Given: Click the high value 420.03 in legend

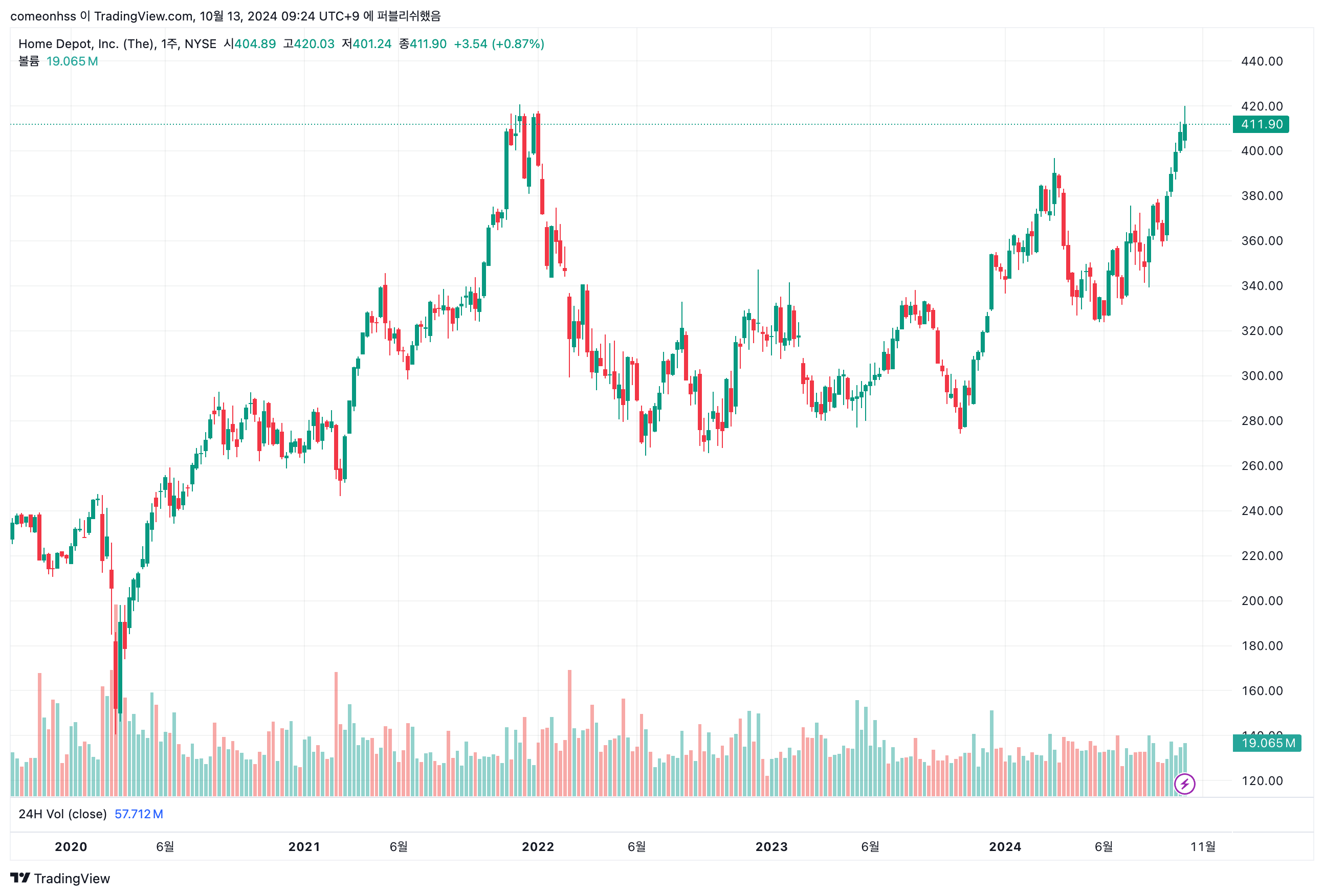Looking at the screenshot, I should click(x=314, y=44).
